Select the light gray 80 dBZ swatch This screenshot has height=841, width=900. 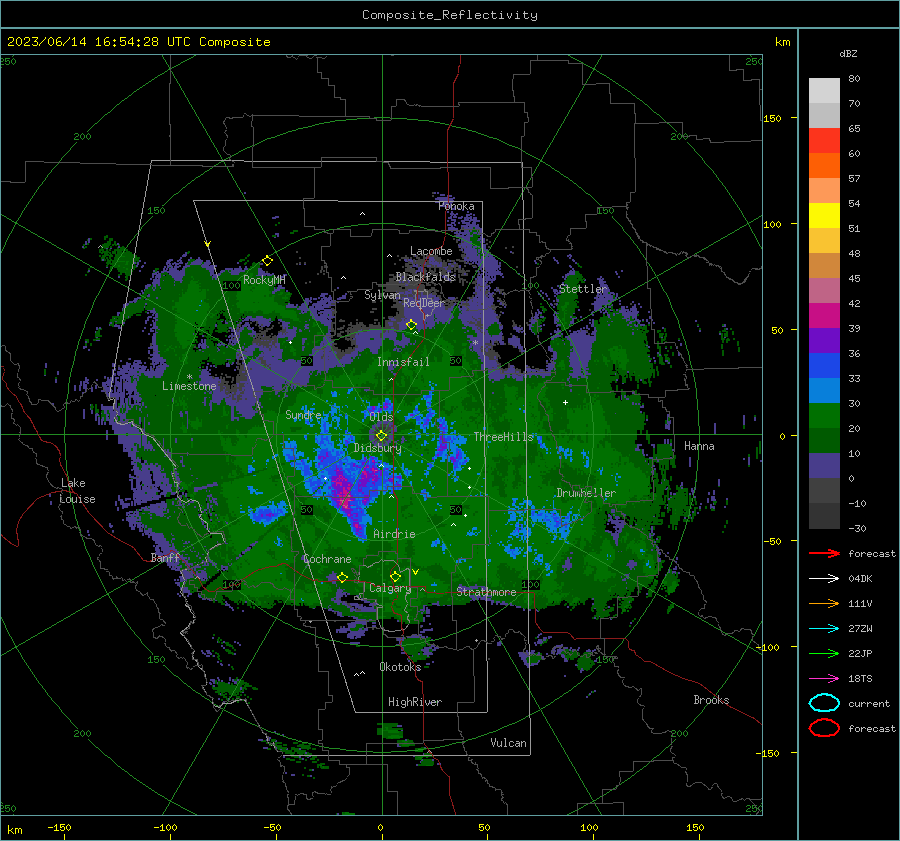pos(824,91)
